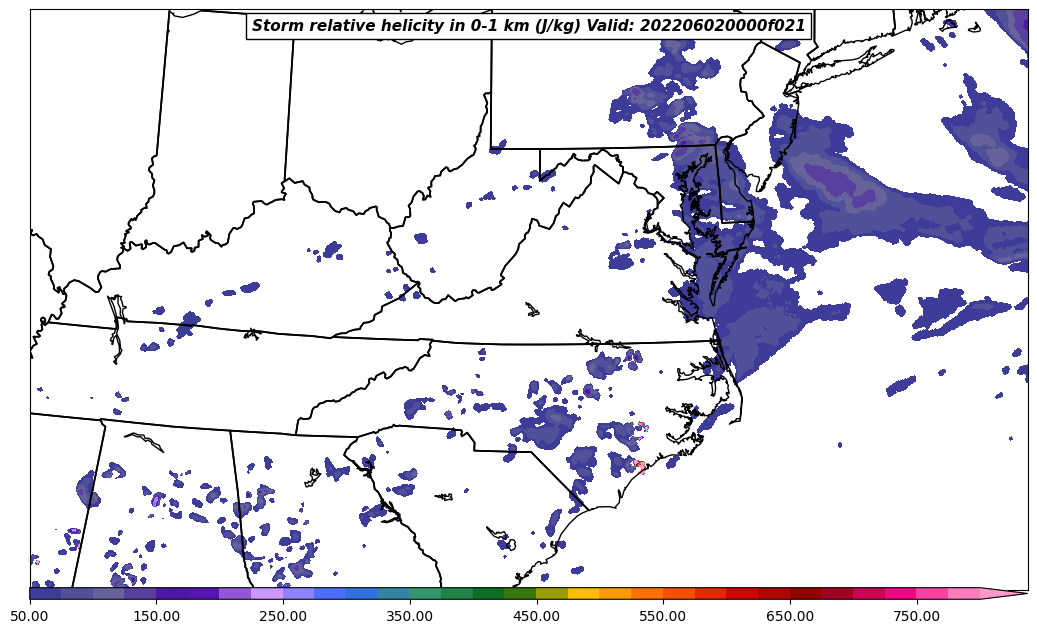Image resolution: width=1037 pixels, height=633 pixels.
Task: Click the 750.00 colorbar tick label
Action: click(x=916, y=616)
